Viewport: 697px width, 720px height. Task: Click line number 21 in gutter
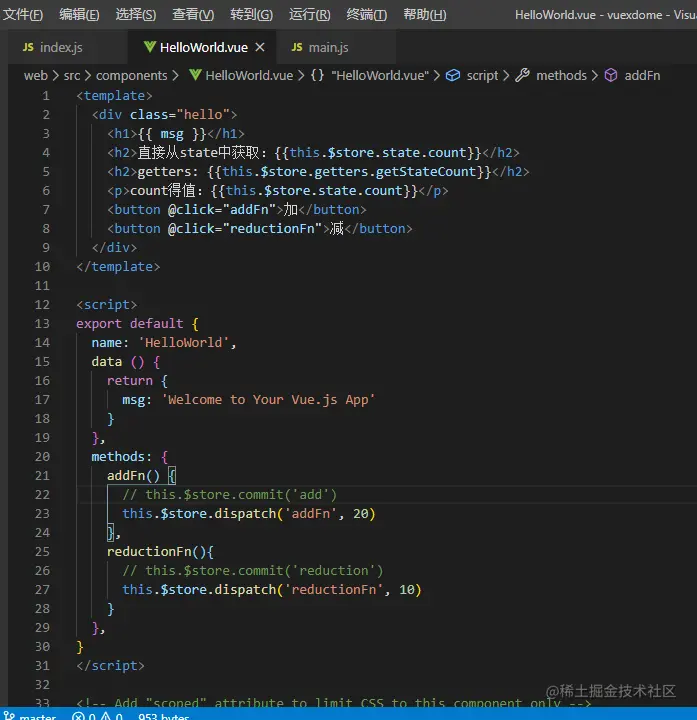point(42,476)
